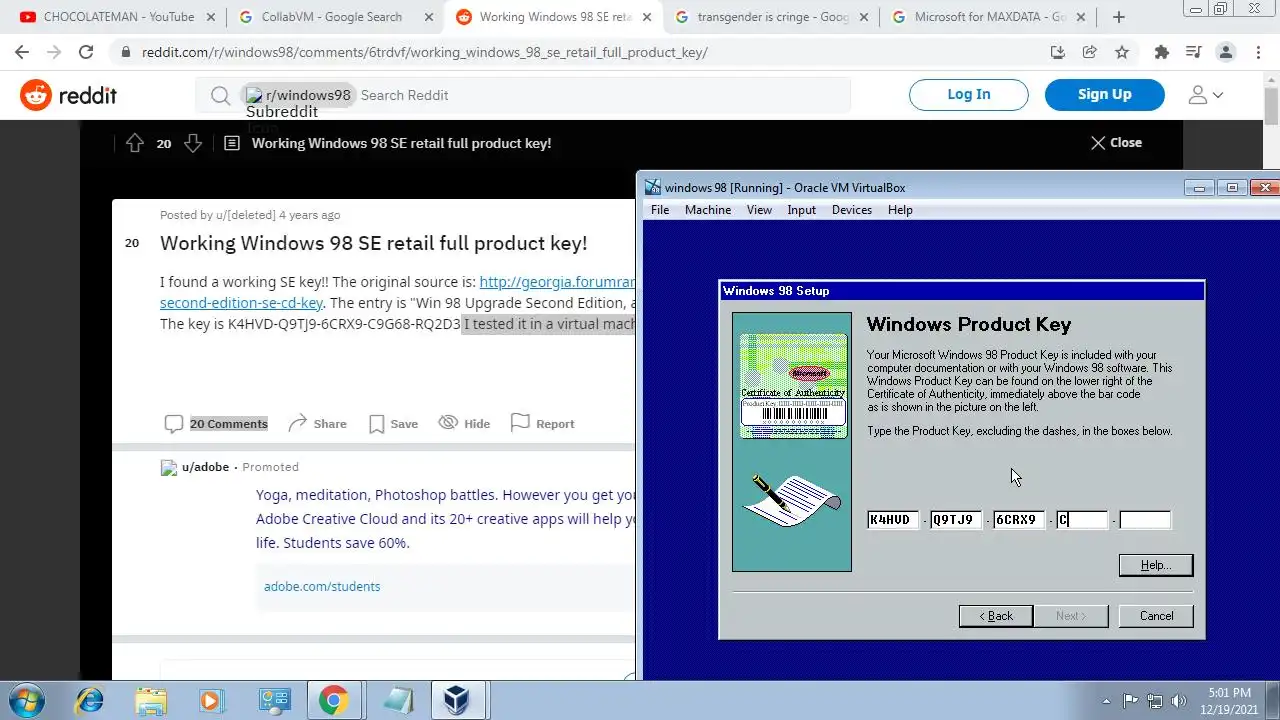Save the Reddit post
The width and height of the screenshot is (1280, 720).
pos(393,424)
